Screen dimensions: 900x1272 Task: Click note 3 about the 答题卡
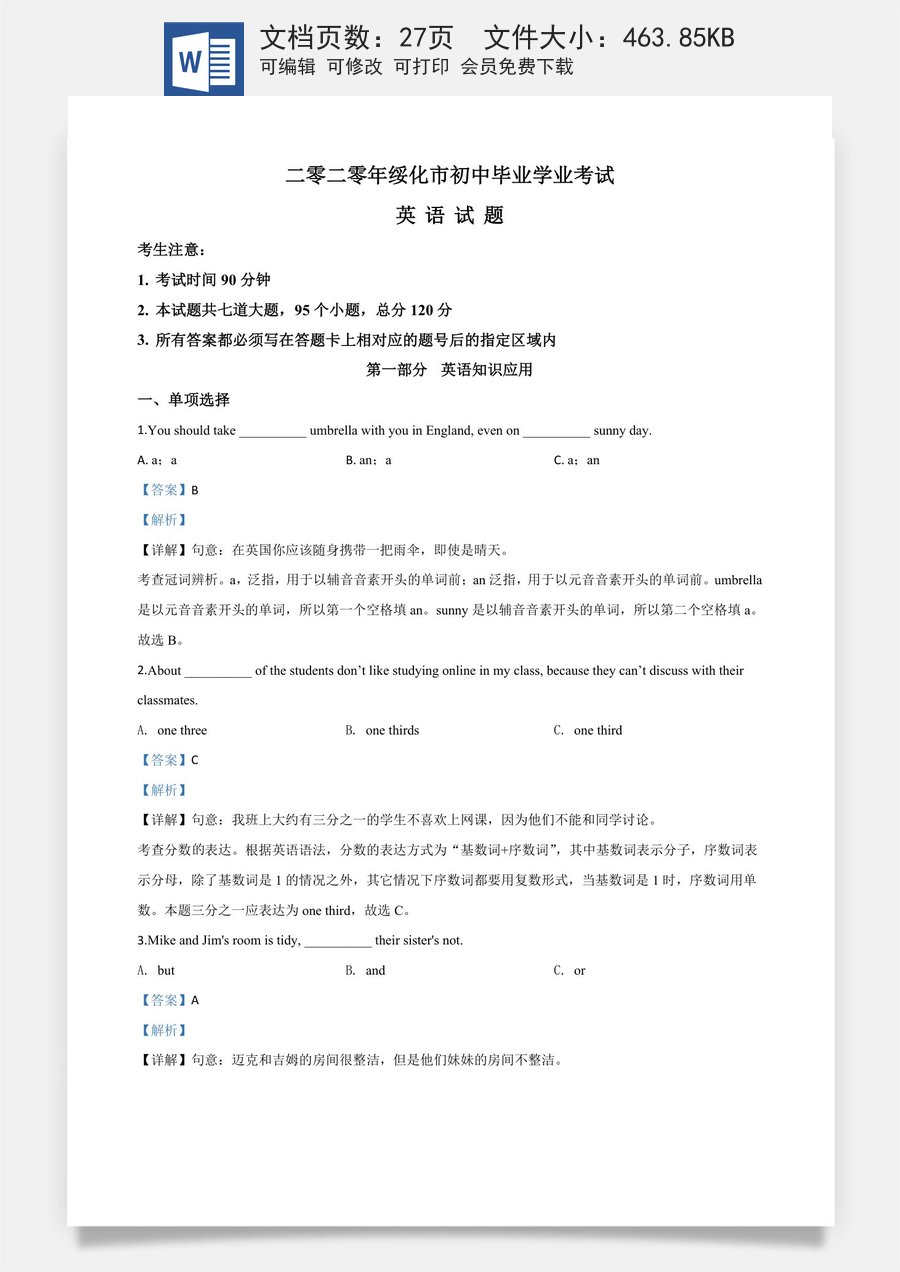[347, 340]
